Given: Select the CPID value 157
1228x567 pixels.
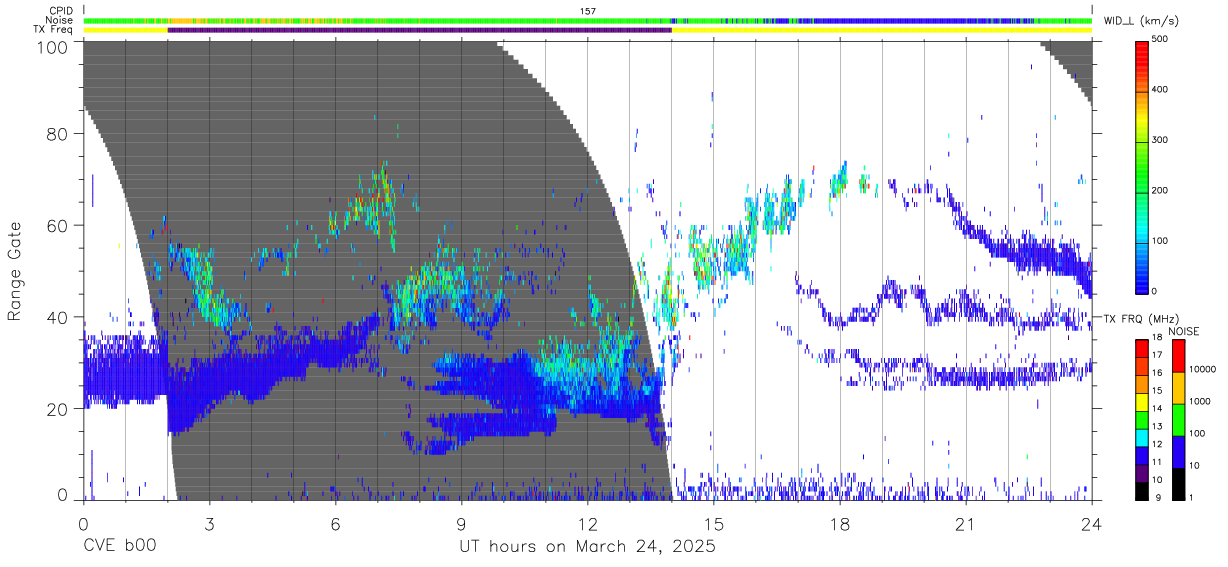Looking at the screenshot, I should (588, 11).
